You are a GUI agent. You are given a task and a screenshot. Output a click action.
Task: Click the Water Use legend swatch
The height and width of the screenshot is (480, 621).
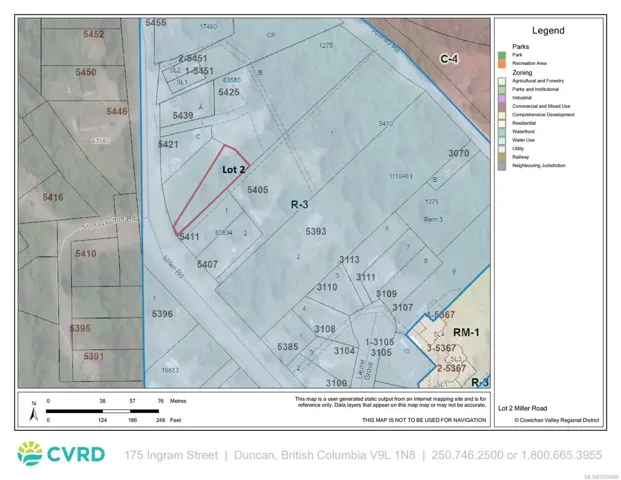coord(501,140)
